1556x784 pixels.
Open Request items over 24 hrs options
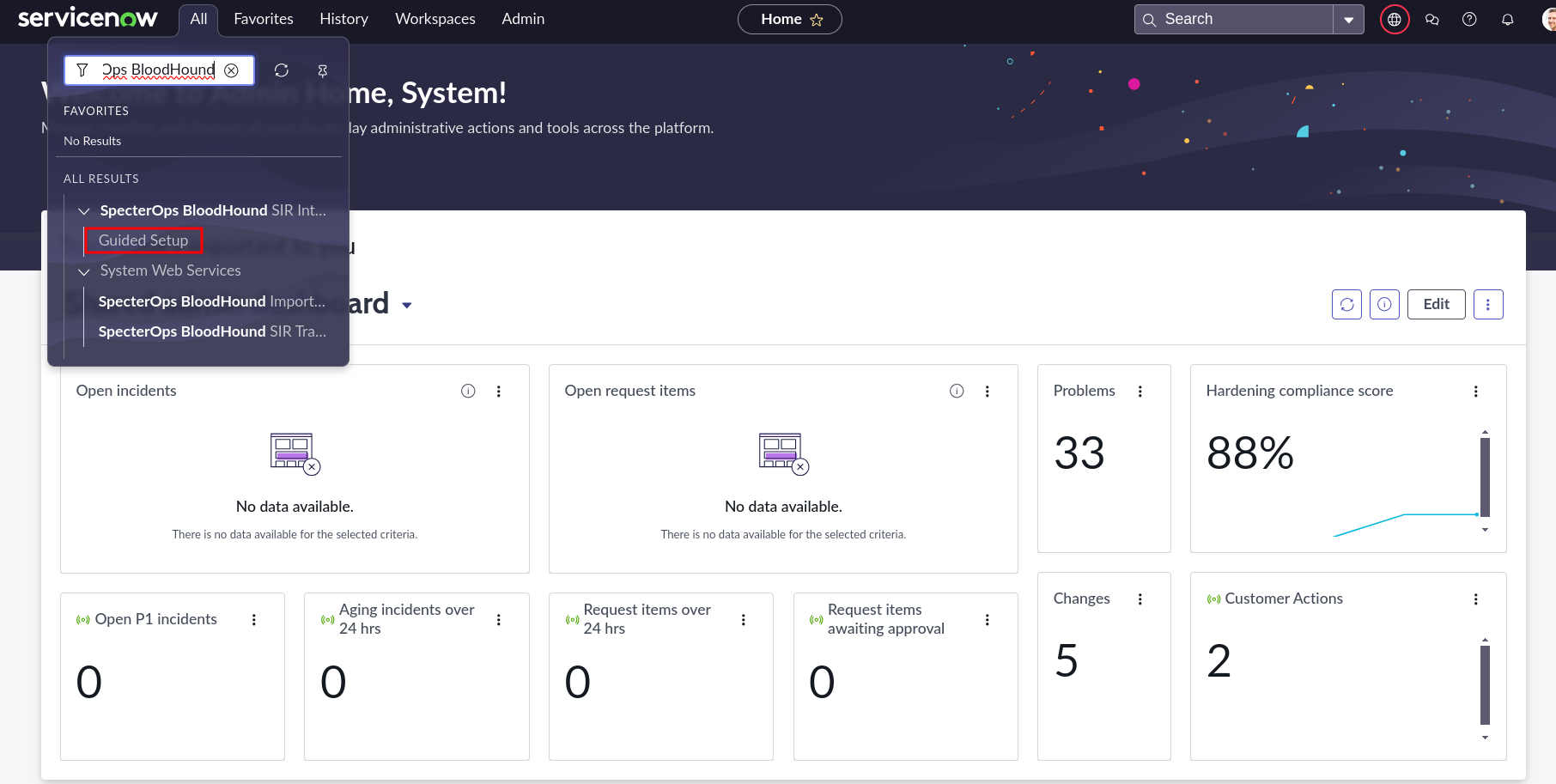coord(744,620)
